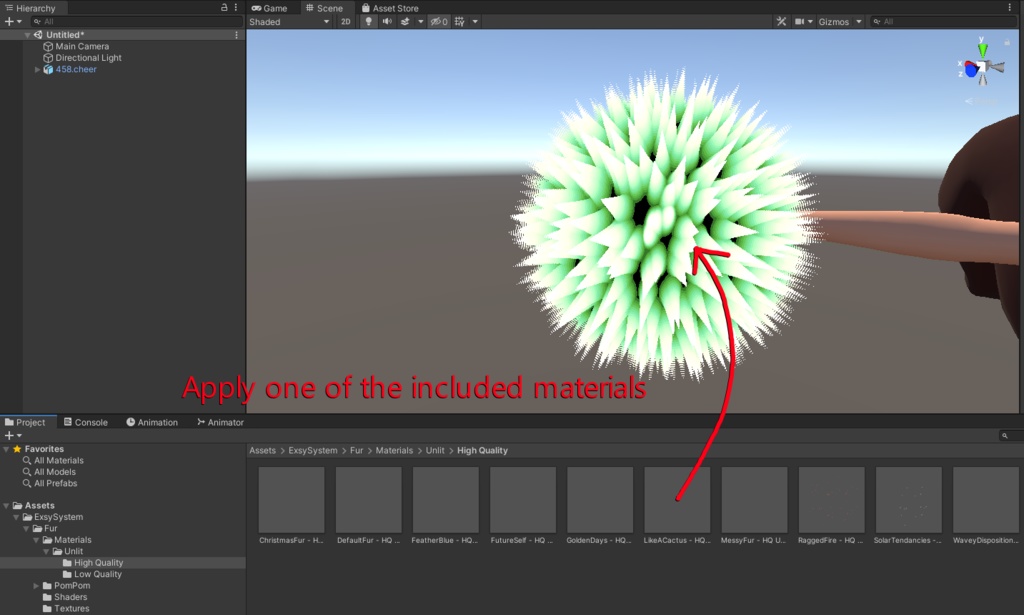The image size is (1024, 615).
Task: Expand the 458.cheer object
Action: [x=37, y=69]
